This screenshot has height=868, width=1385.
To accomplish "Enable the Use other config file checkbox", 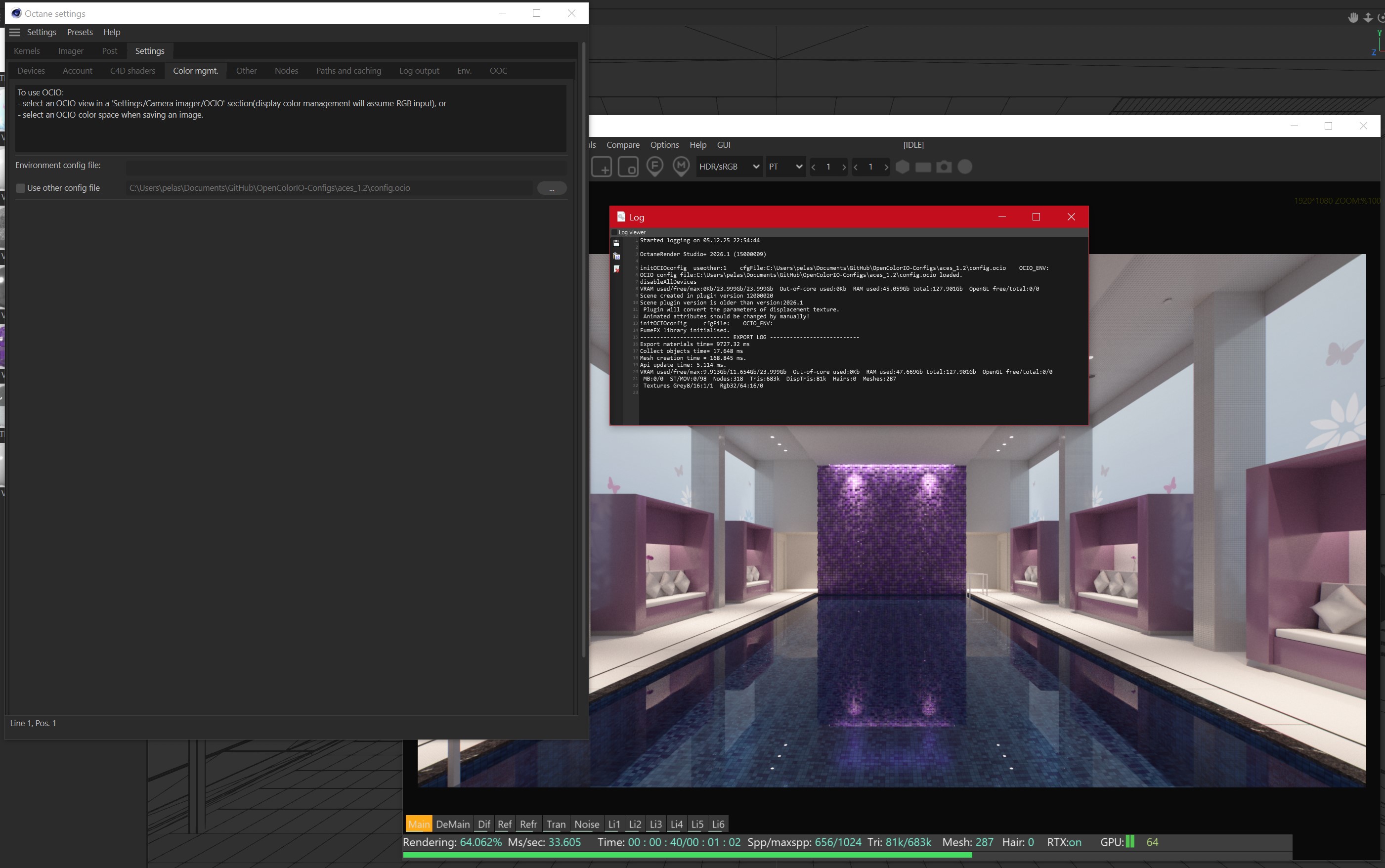I will pyautogui.click(x=21, y=188).
